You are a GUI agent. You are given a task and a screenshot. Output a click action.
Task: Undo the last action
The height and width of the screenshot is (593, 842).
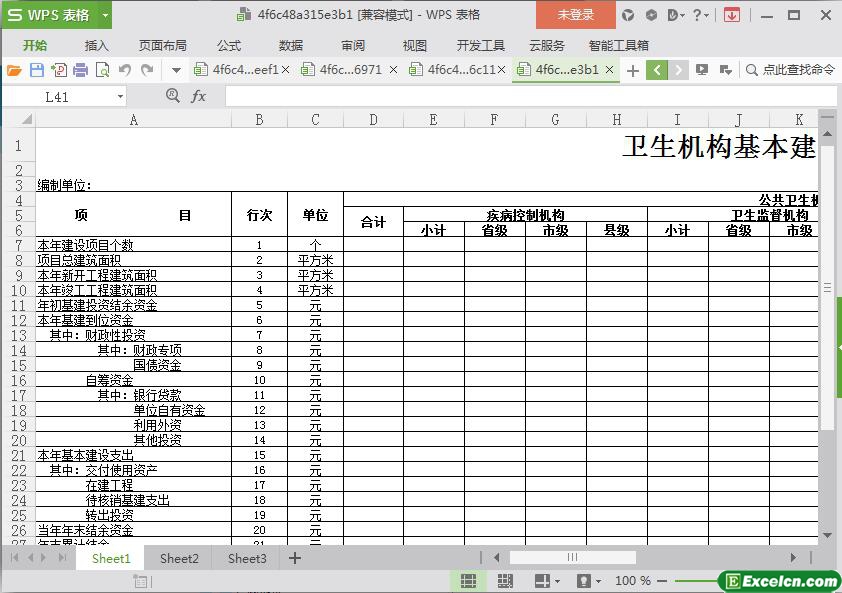[x=125, y=70]
